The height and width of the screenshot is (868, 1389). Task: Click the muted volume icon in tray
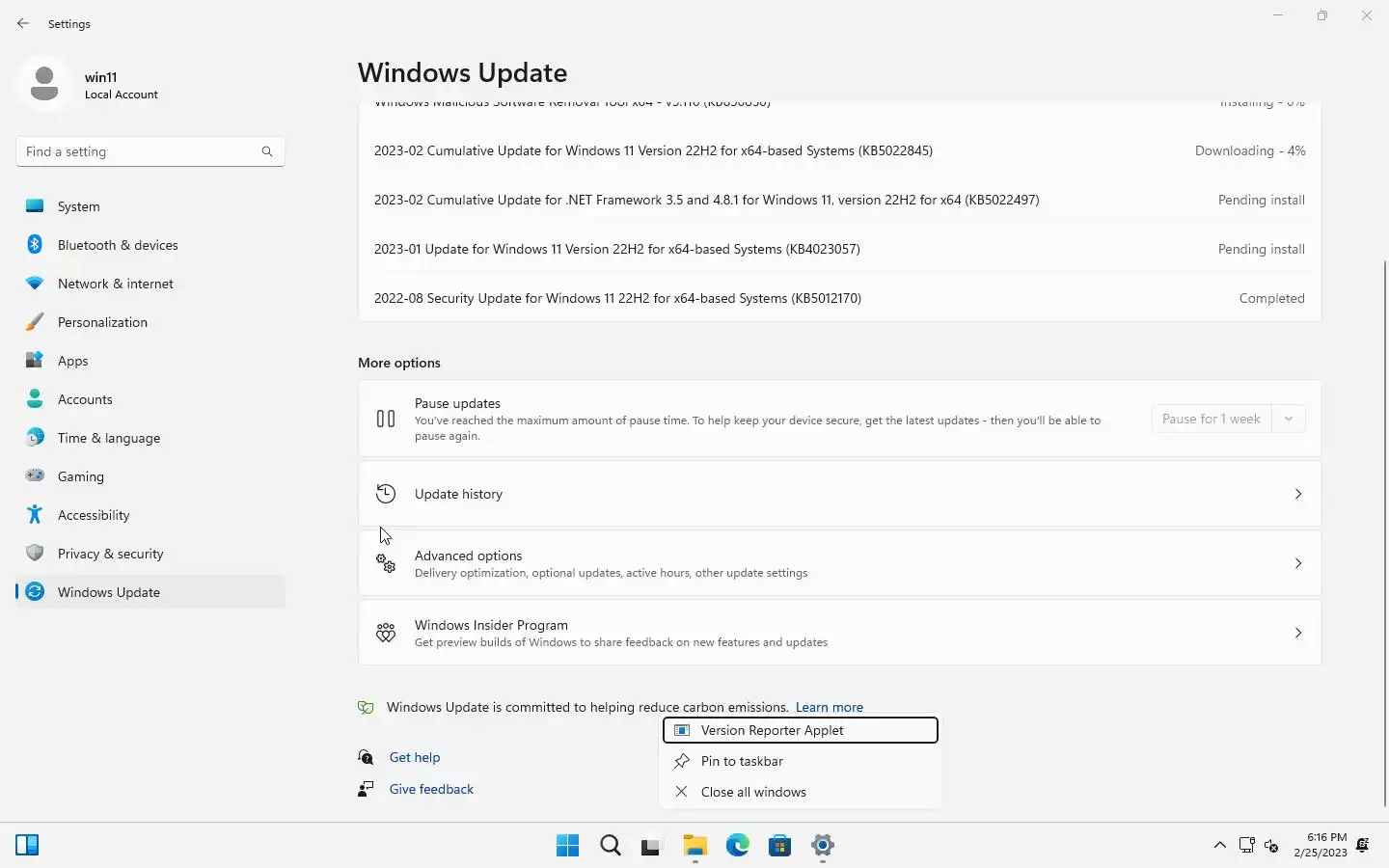[1271, 846]
